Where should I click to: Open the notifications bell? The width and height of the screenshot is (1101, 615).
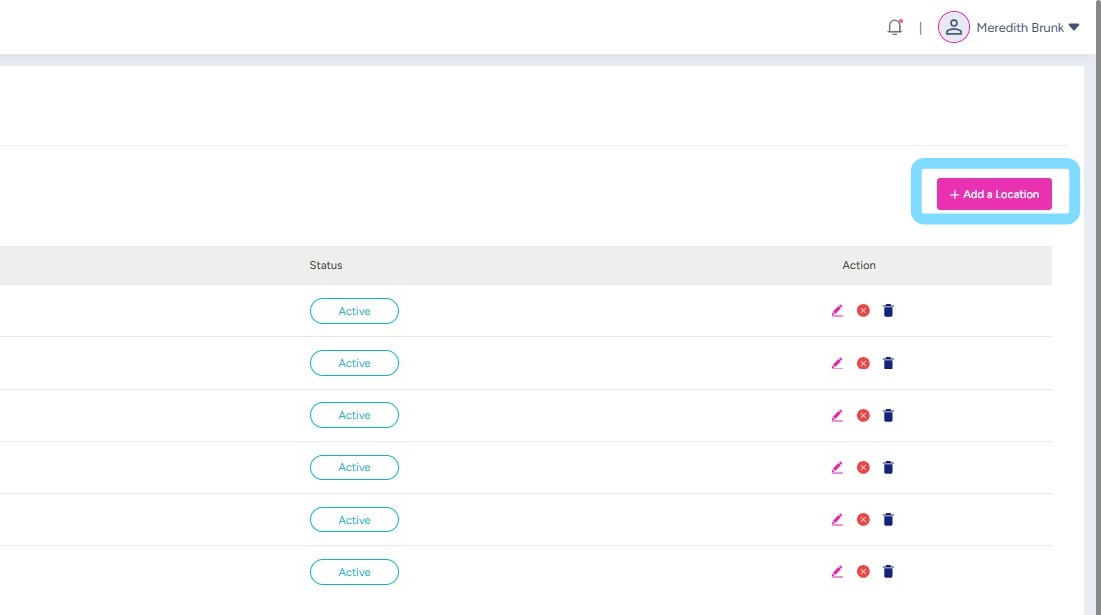[x=894, y=28]
